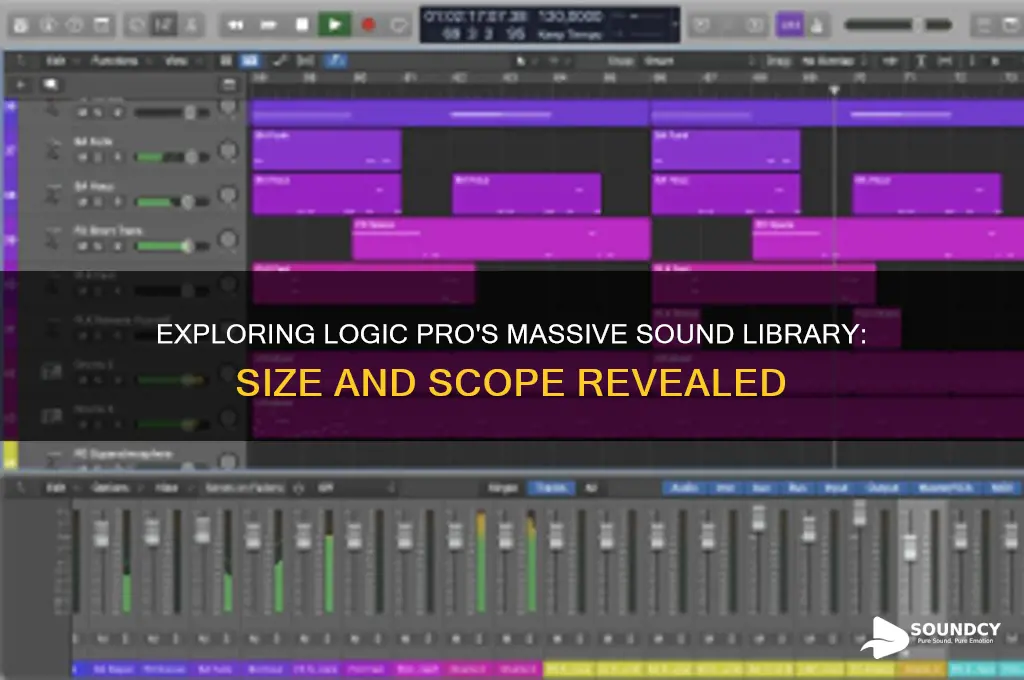Toggle the Audio channel filter button in mixer
Screen dimensions: 1024x680
(684, 488)
